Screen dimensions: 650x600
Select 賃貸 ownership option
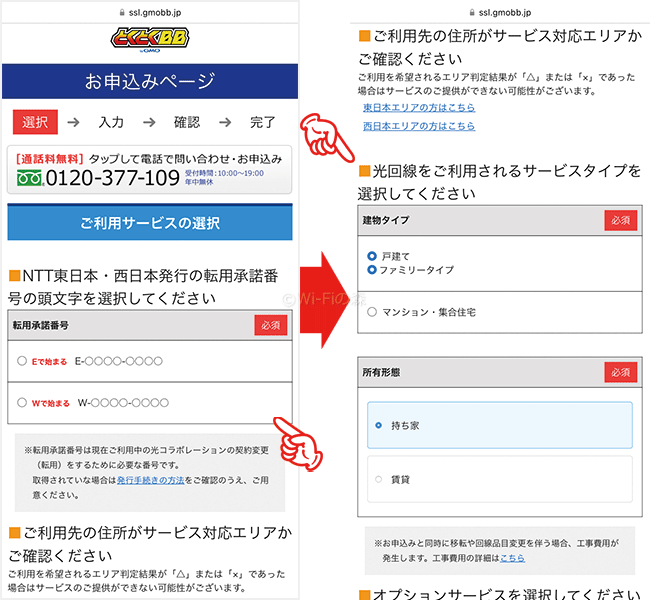(500, 479)
